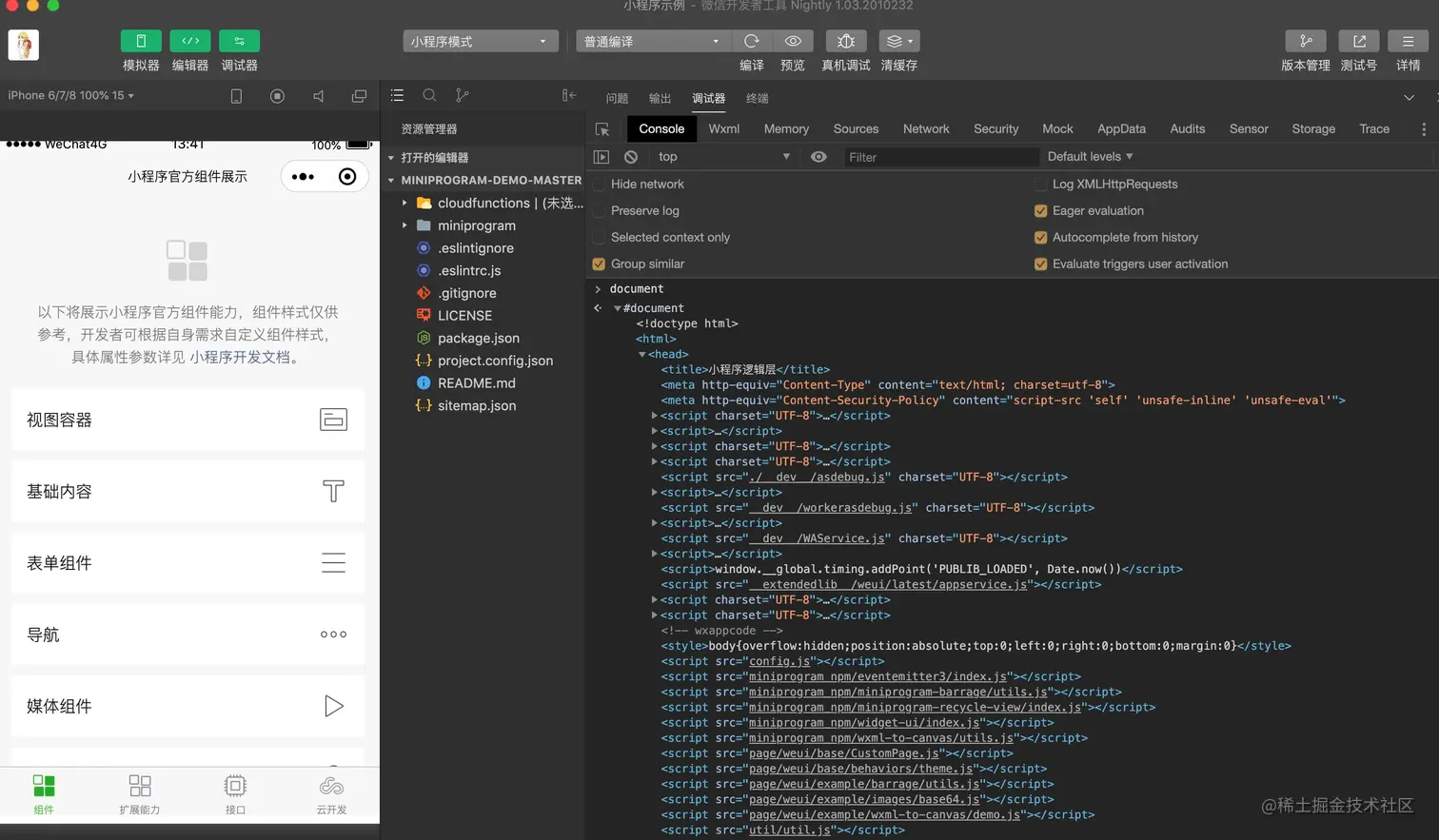The image size is (1439, 840).
Task: Open the Storage tab
Action: click(1313, 129)
